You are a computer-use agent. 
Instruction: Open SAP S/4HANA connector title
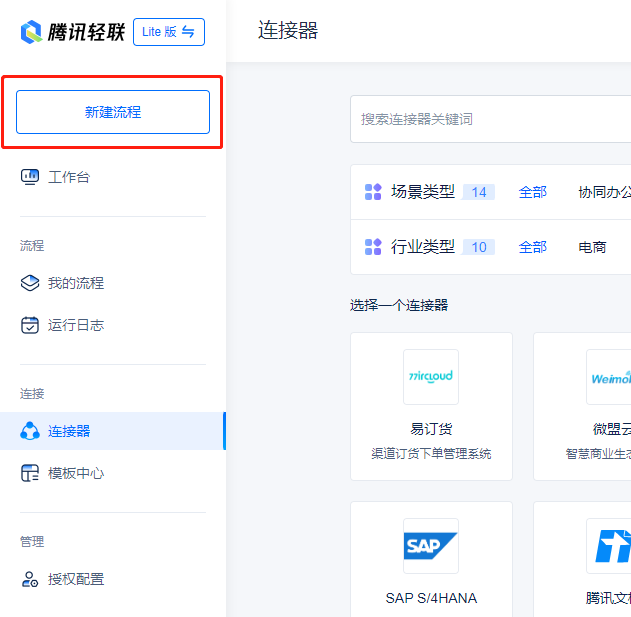pos(431,598)
